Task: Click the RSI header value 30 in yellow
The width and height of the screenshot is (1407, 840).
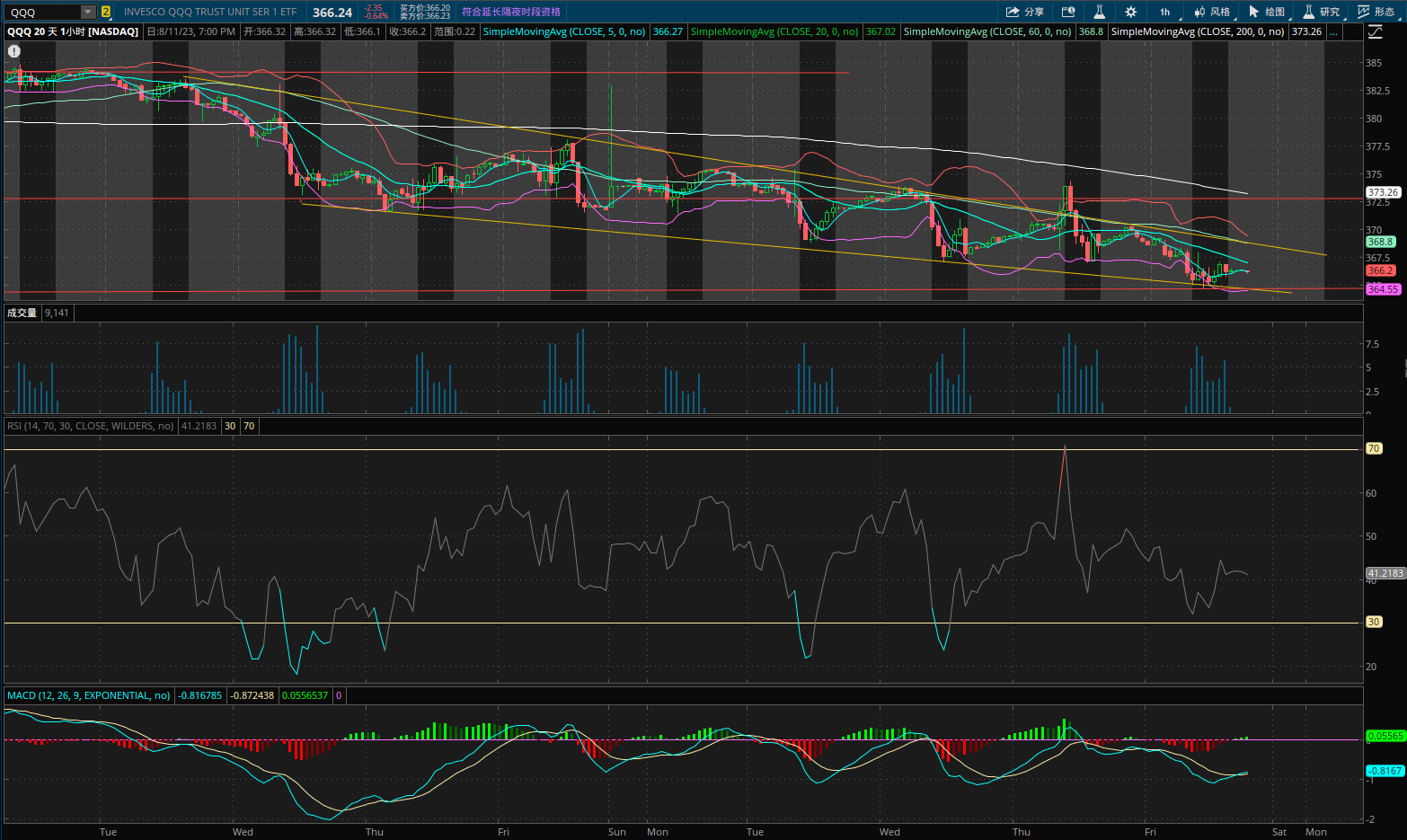Action: pos(231,426)
